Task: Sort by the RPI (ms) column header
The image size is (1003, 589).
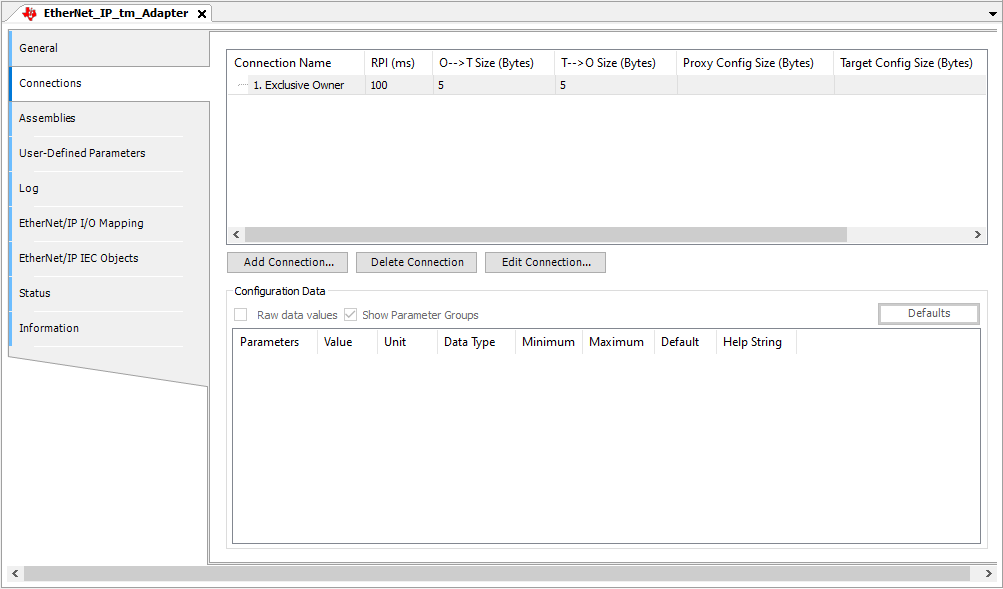Action: (392, 63)
